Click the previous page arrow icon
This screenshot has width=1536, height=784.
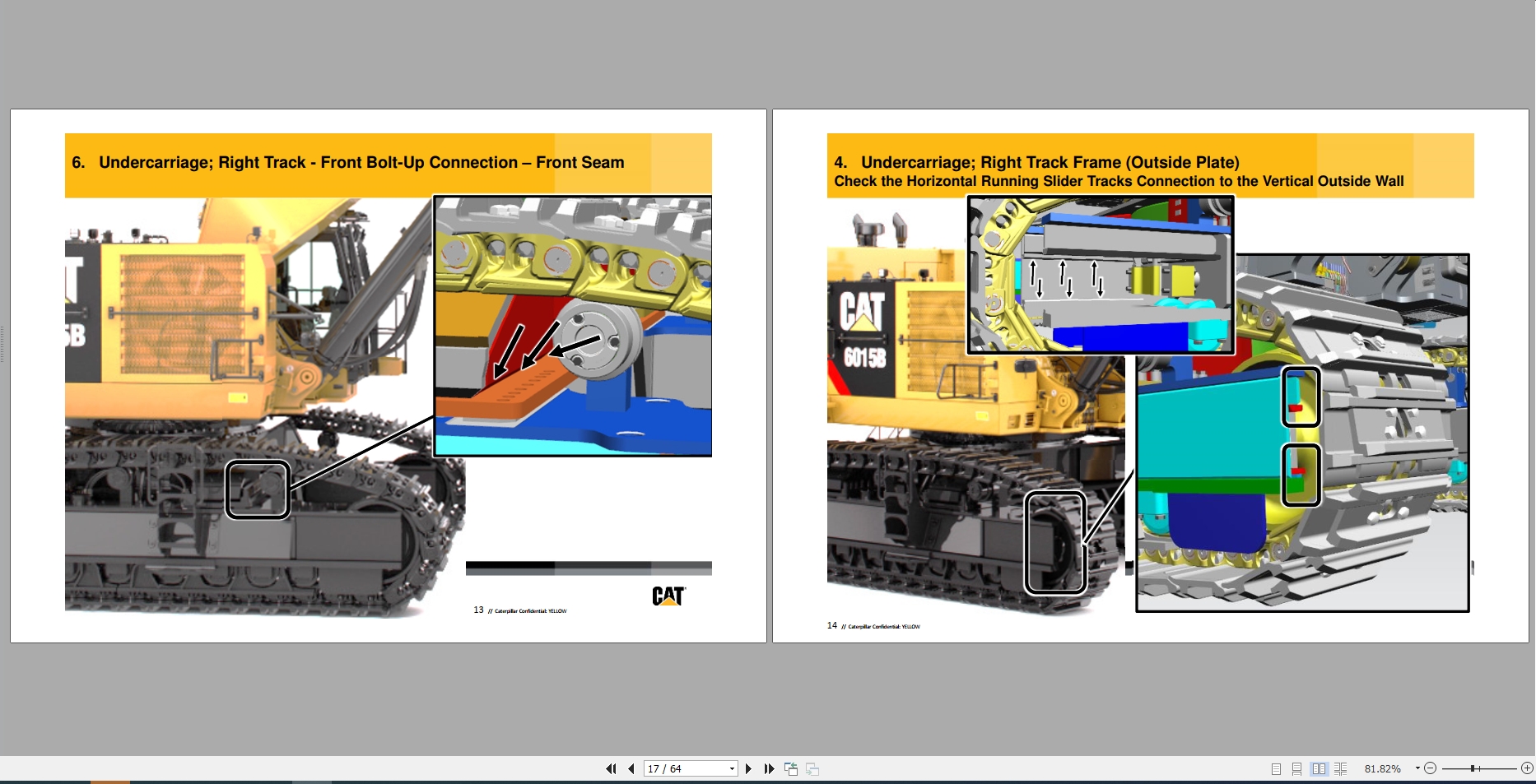631,768
